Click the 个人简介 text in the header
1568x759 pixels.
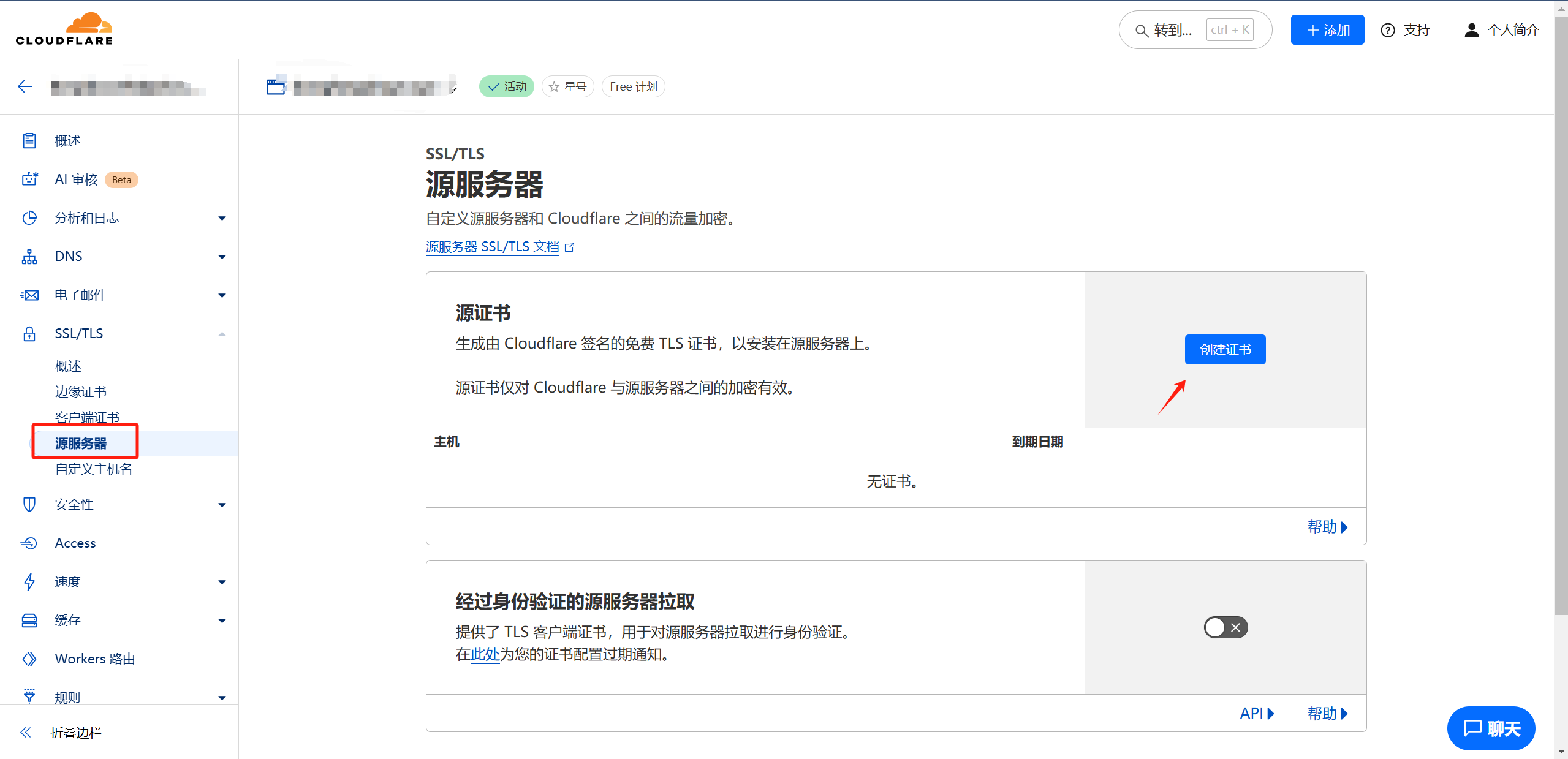coord(1513,30)
